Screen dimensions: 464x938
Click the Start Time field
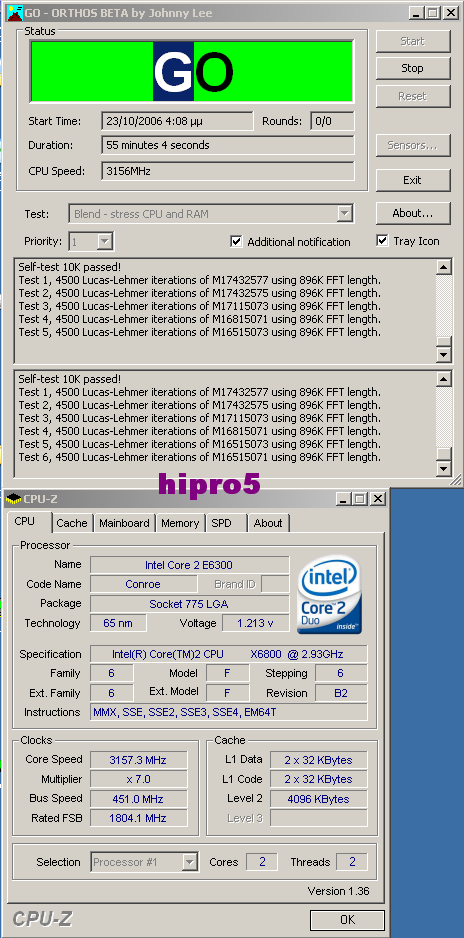[177, 121]
